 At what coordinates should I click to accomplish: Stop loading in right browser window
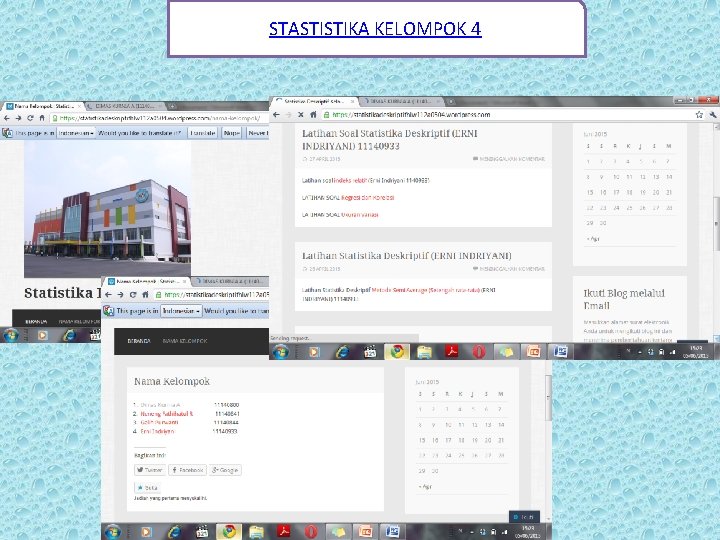tap(301, 115)
